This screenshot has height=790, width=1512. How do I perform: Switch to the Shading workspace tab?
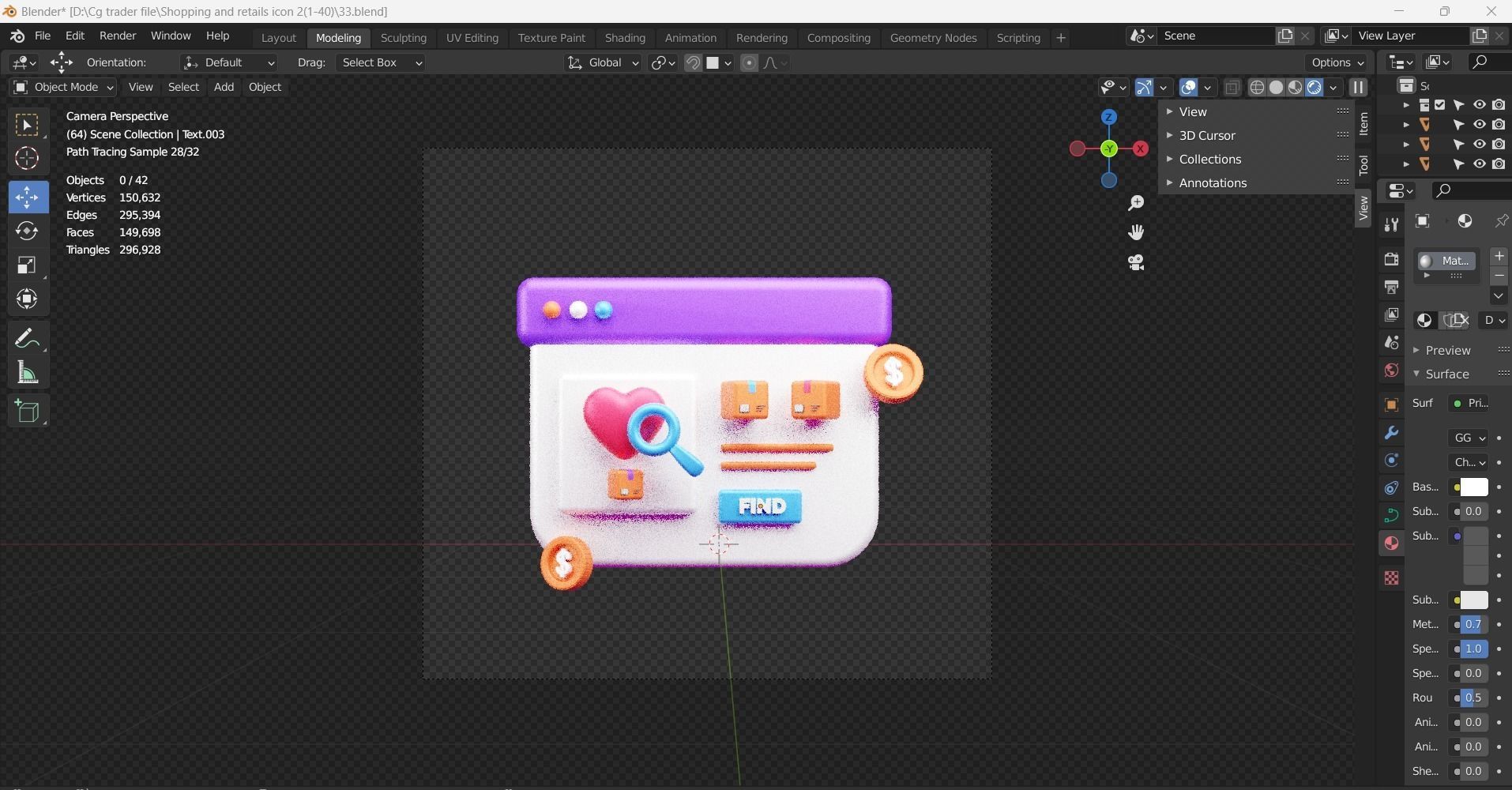click(625, 38)
